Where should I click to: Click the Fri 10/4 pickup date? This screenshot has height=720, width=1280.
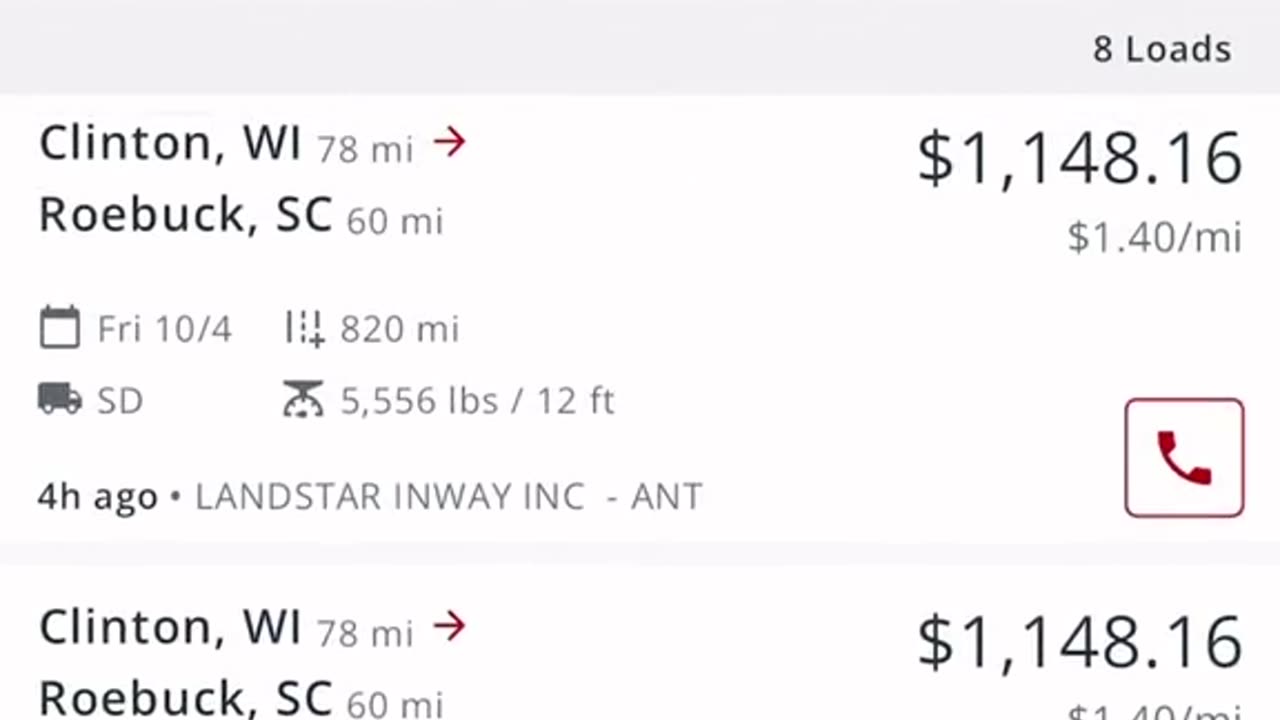164,329
